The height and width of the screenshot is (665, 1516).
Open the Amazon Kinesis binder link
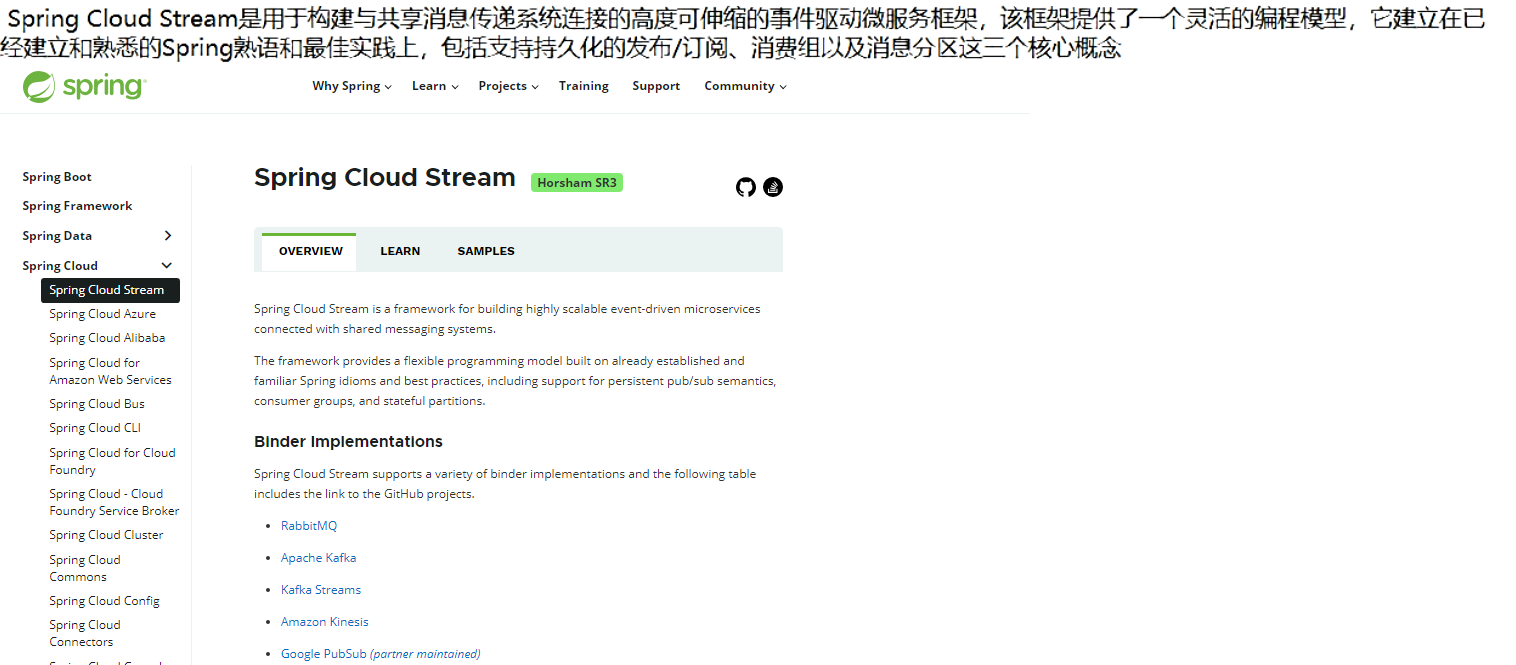[325, 622]
